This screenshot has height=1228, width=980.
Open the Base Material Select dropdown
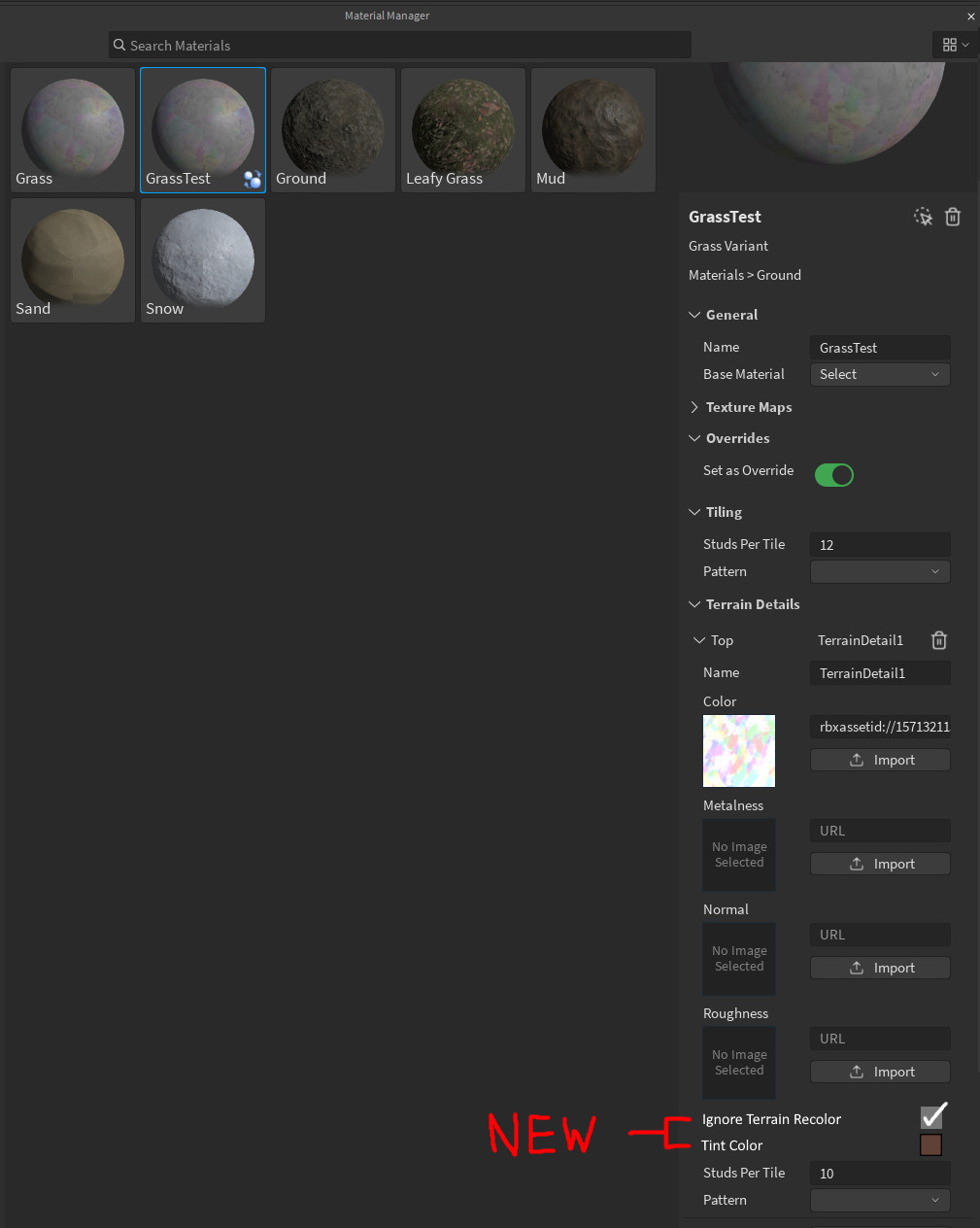click(x=879, y=374)
